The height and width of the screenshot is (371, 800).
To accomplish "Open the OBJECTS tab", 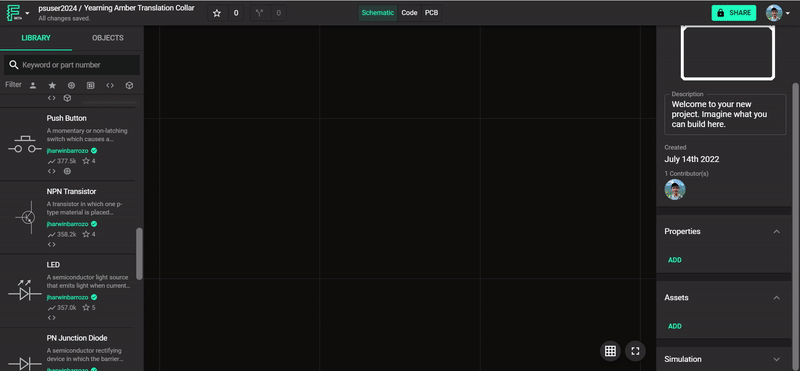I will click(x=108, y=38).
